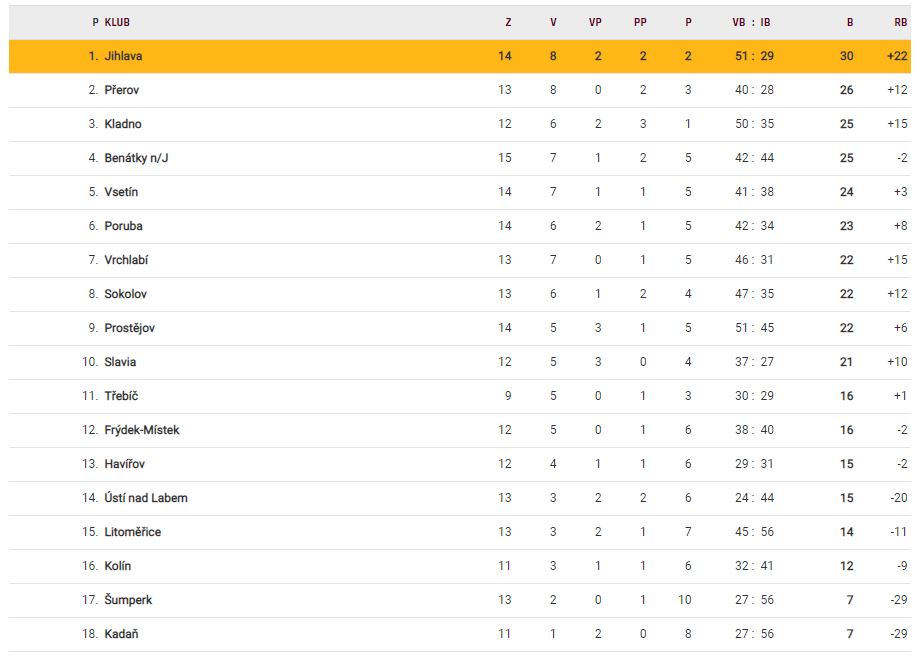Click the Litoměřice team name
This screenshot has width=919, height=659.
click(132, 532)
